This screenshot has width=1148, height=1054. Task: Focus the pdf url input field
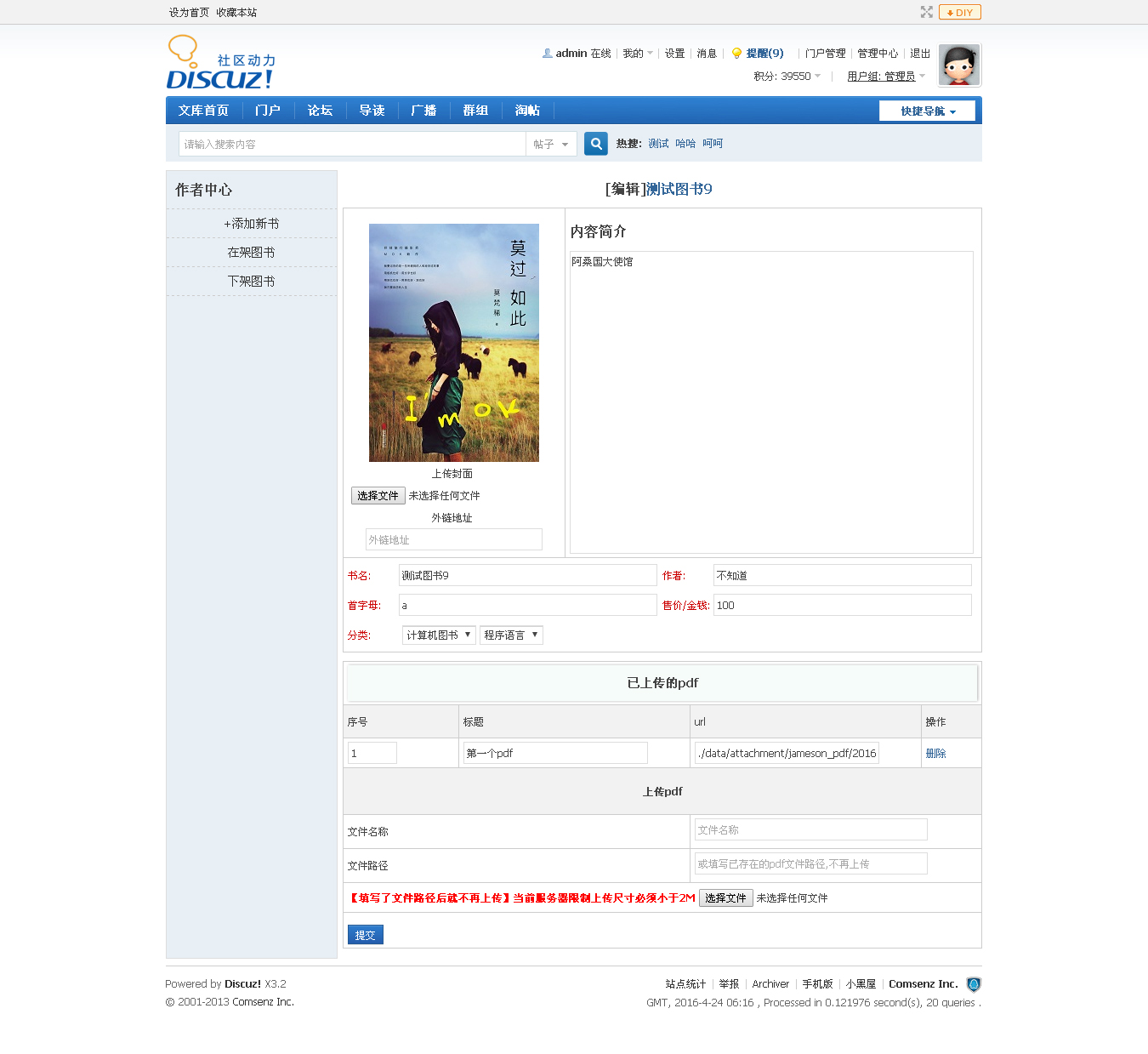coord(787,753)
